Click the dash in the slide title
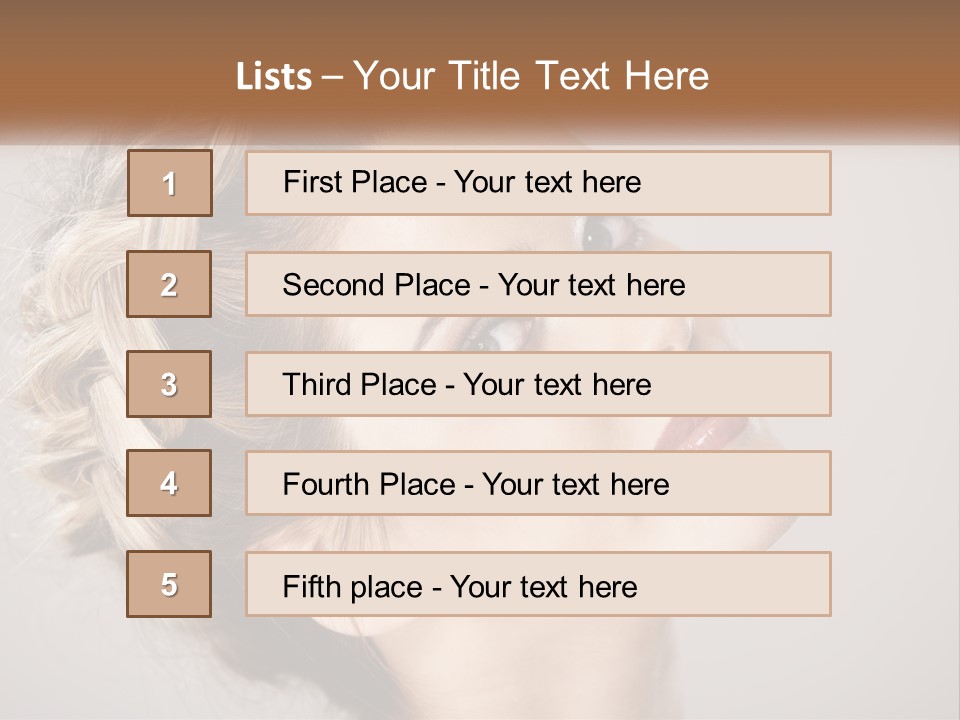The image size is (960, 720). point(333,77)
